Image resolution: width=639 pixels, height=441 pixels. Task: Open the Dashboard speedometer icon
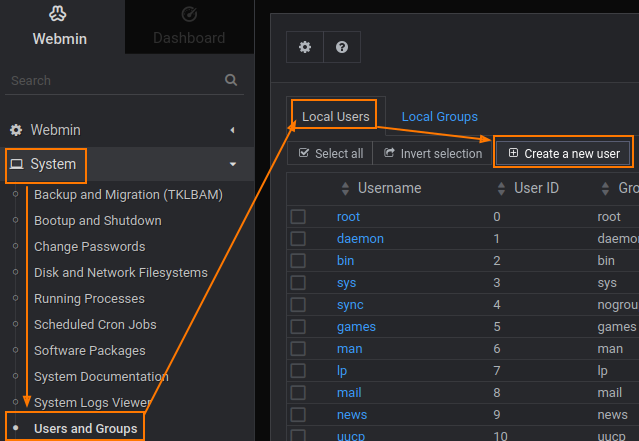[189, 15]
